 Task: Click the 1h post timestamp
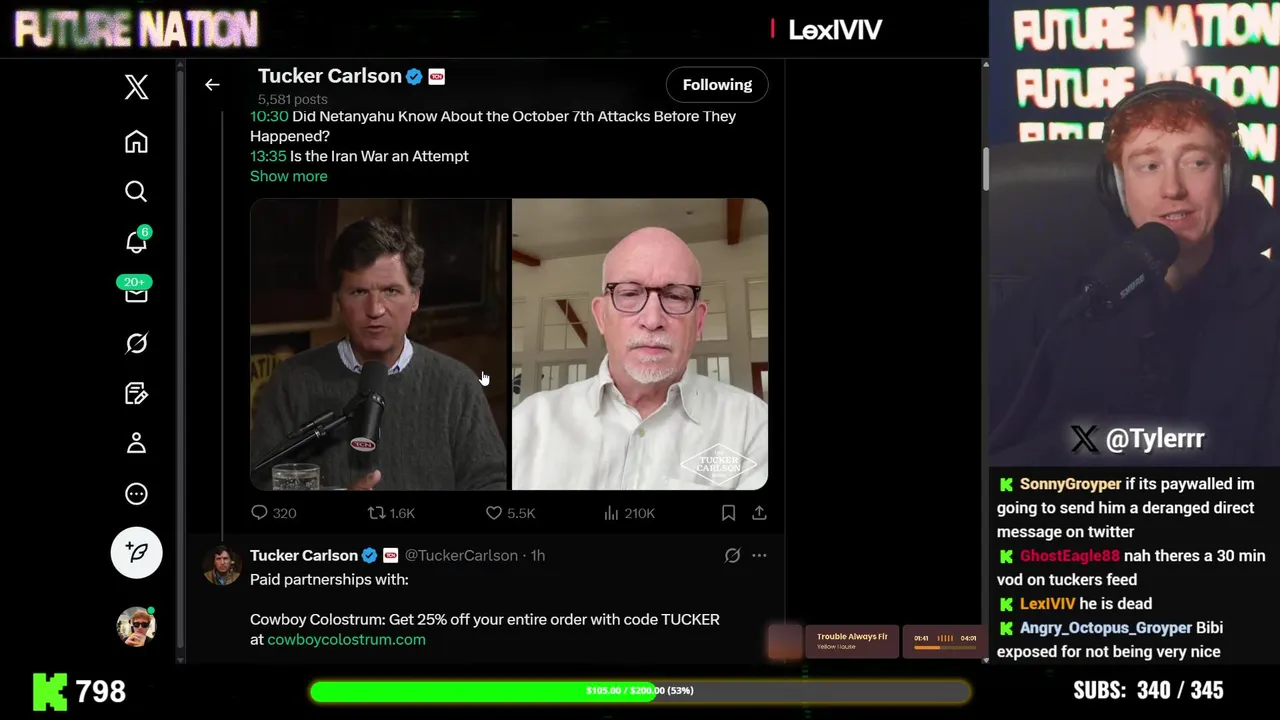point(538,555)
